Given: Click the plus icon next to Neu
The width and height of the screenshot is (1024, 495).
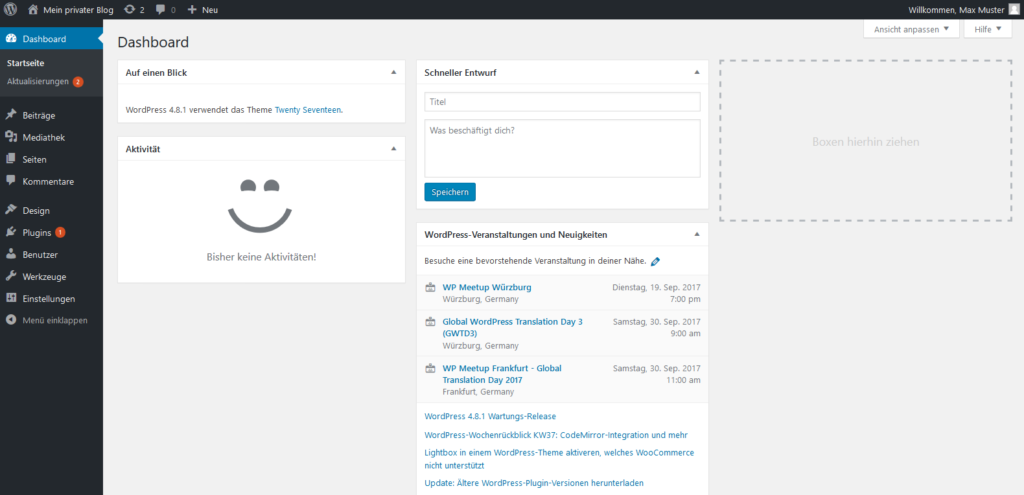Looking at the screenshot, I should click(x=192, y=10).
